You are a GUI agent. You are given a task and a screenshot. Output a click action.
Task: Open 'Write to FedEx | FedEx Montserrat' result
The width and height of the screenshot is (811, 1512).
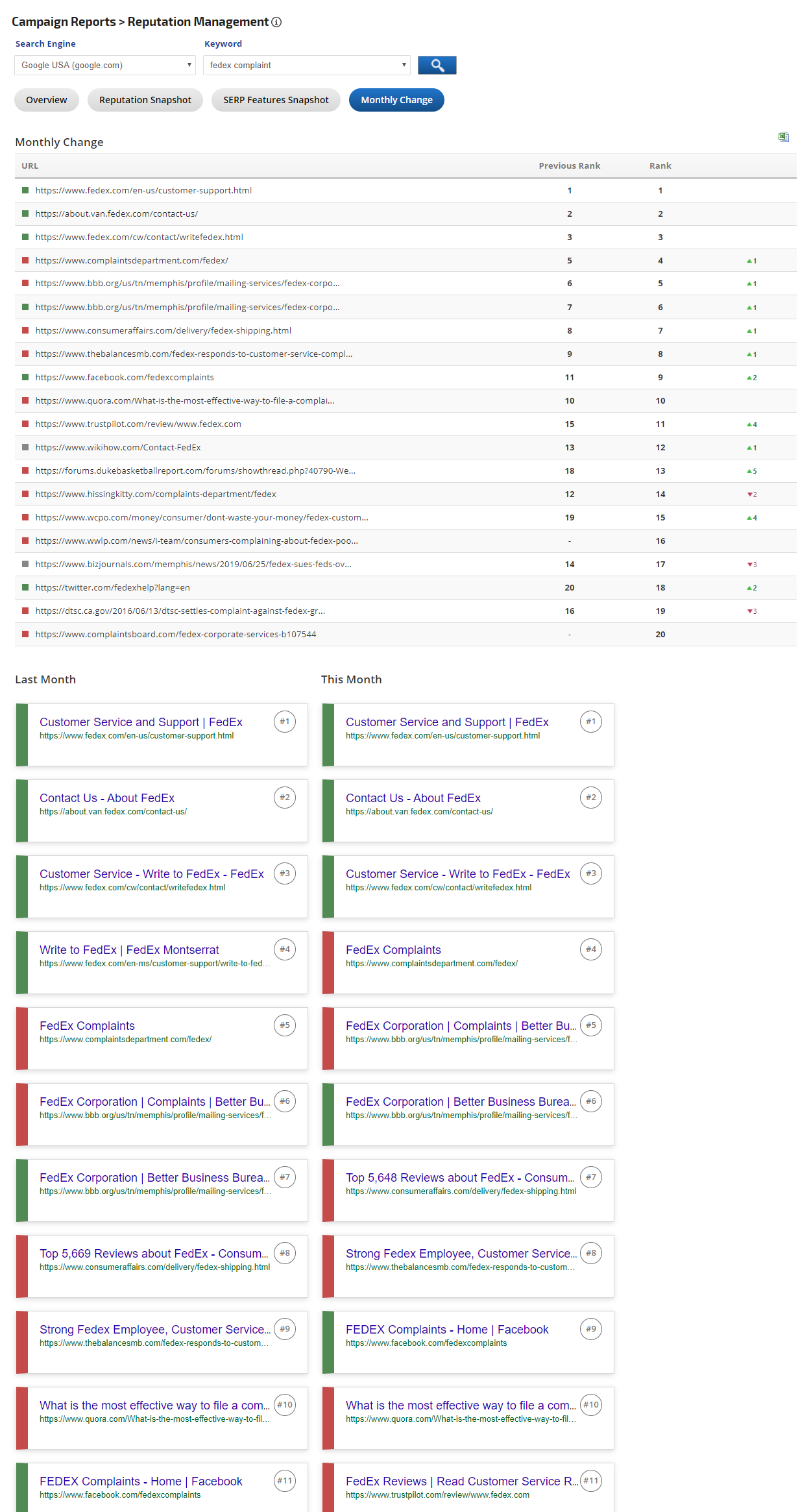pyautogui.click(x=129, y=950)
